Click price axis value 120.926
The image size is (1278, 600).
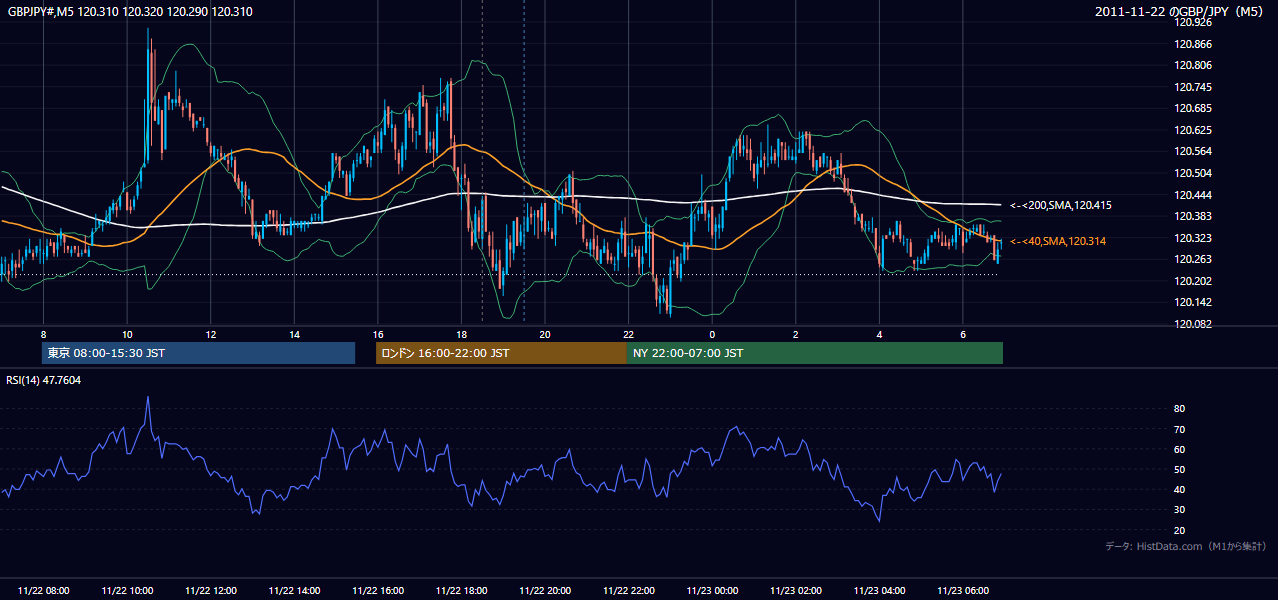1193,23
